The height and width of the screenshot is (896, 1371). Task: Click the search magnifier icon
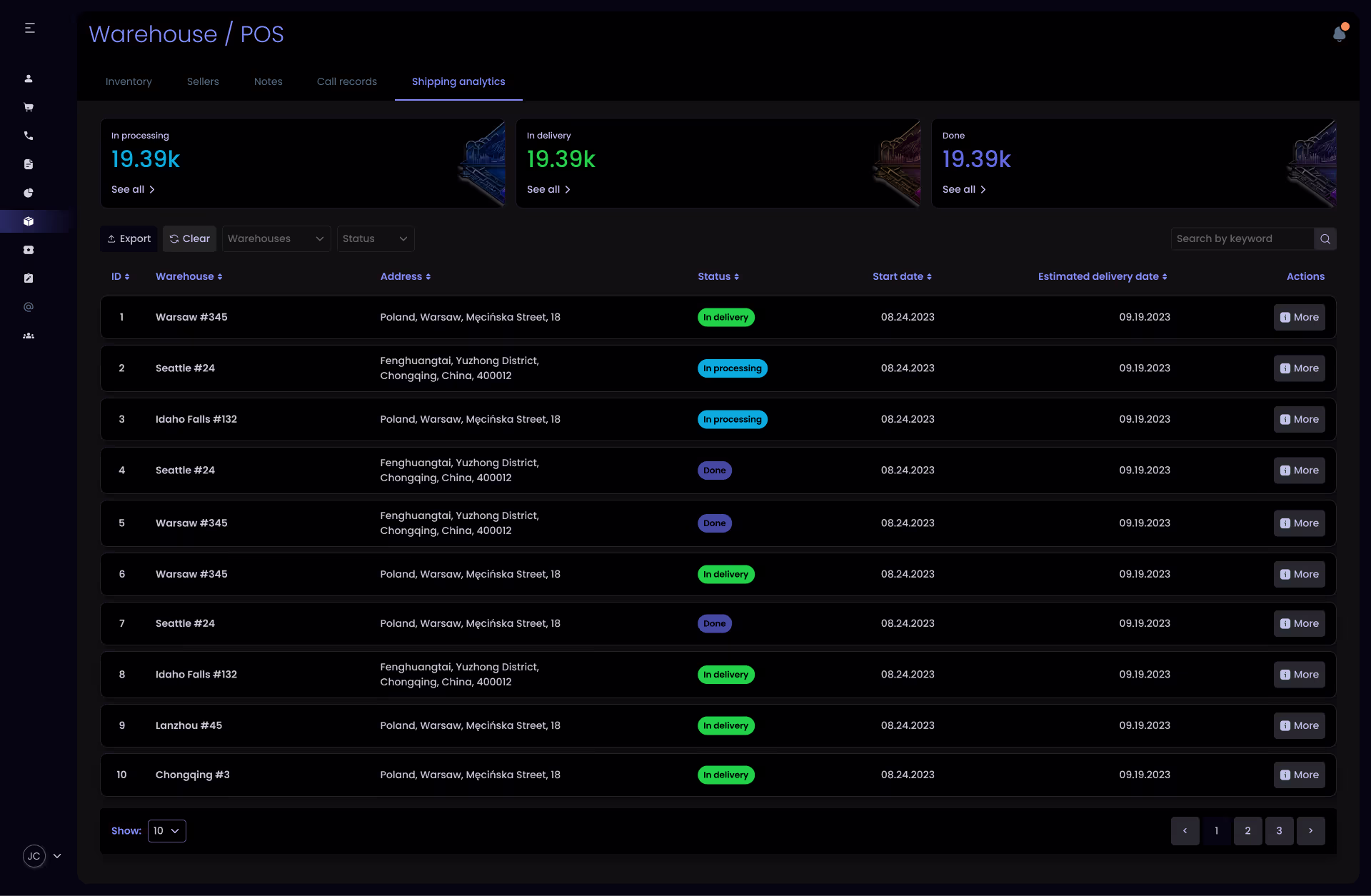point(1325,238)
